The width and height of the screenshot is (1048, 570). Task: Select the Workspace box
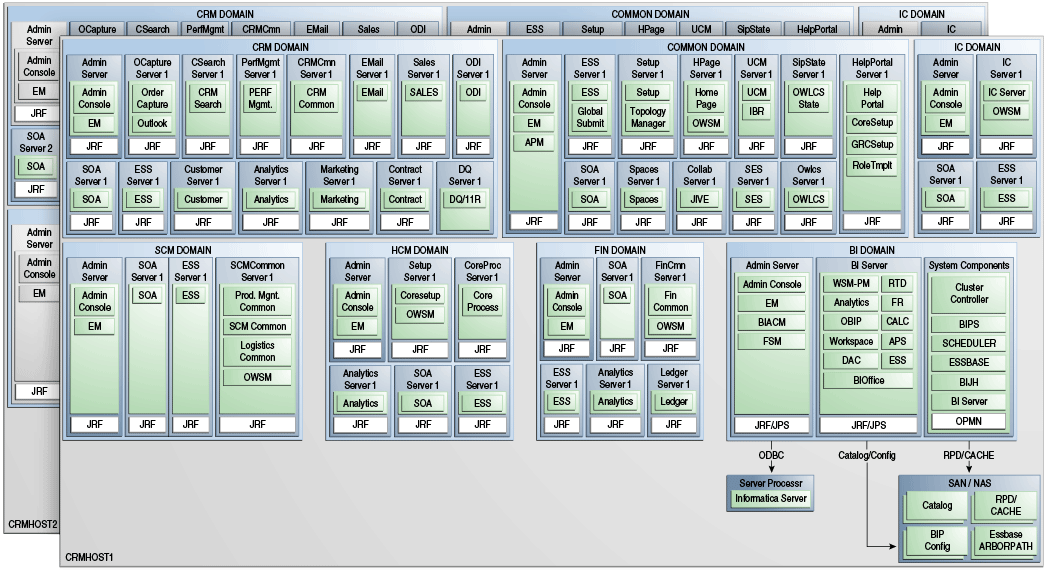(852, 341)
